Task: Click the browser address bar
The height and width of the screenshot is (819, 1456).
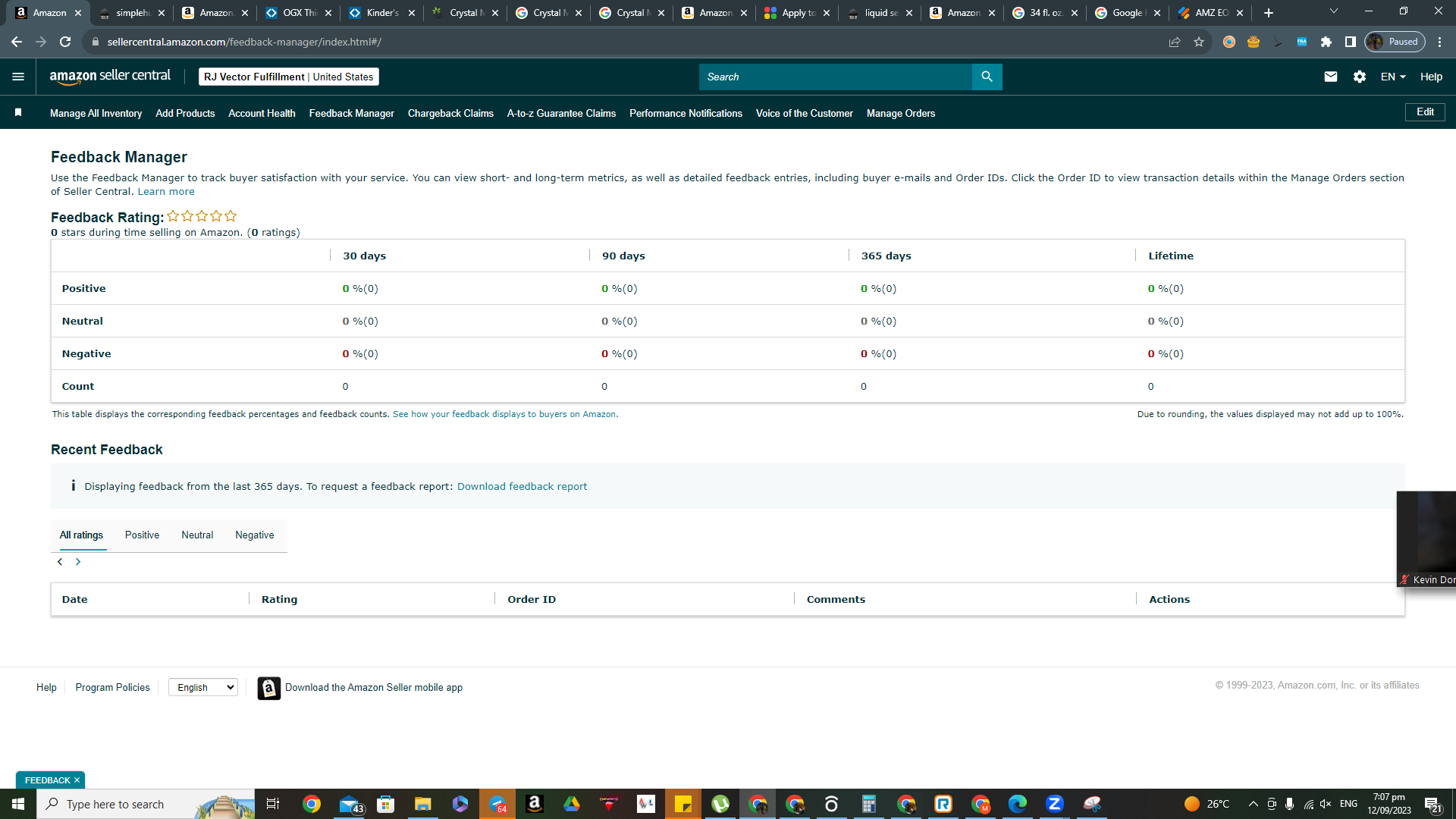Action: pos(622,42)
